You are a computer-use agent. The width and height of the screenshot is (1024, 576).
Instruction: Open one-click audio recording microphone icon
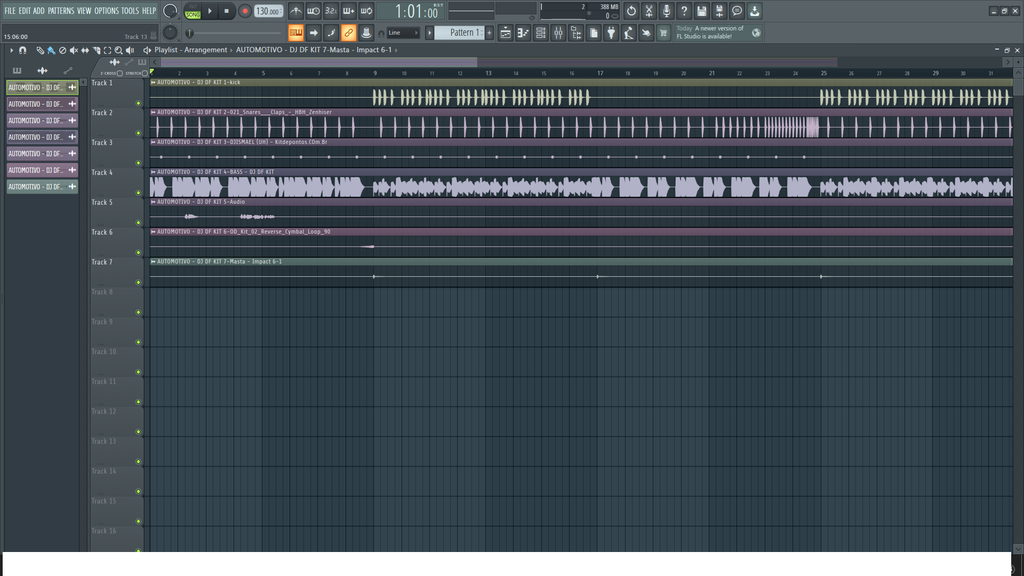click(x=666, y=11)
